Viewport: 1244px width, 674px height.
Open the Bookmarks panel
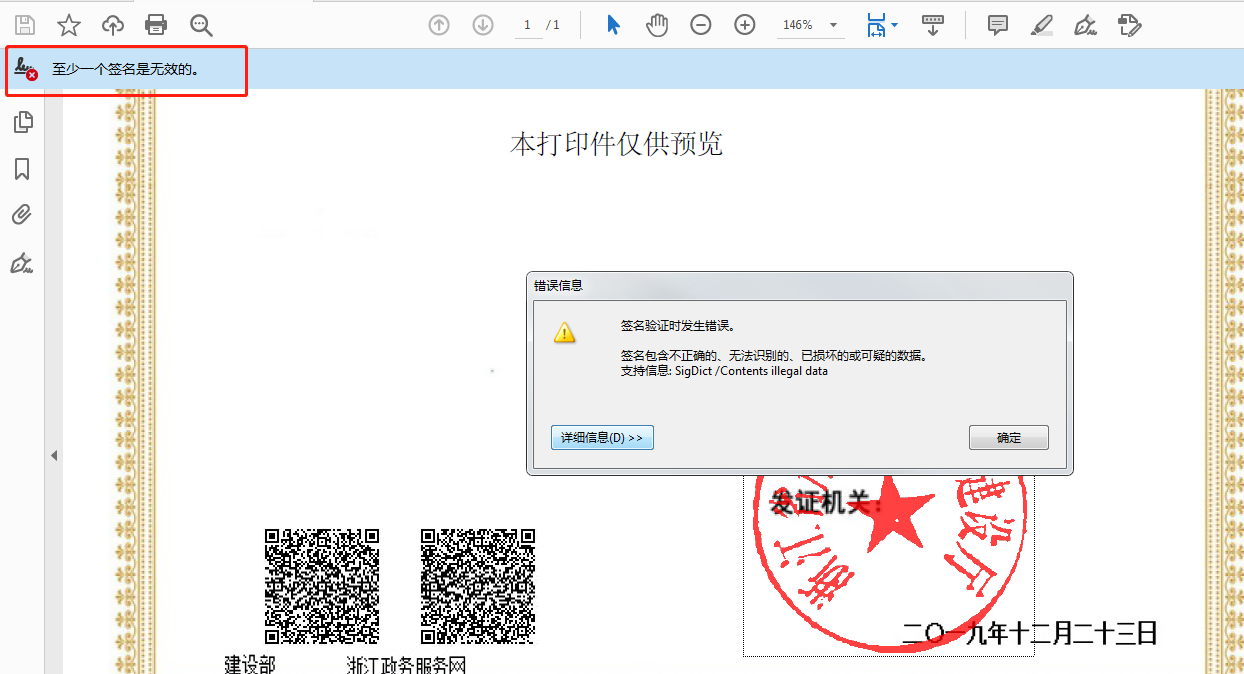coord(23,169)
